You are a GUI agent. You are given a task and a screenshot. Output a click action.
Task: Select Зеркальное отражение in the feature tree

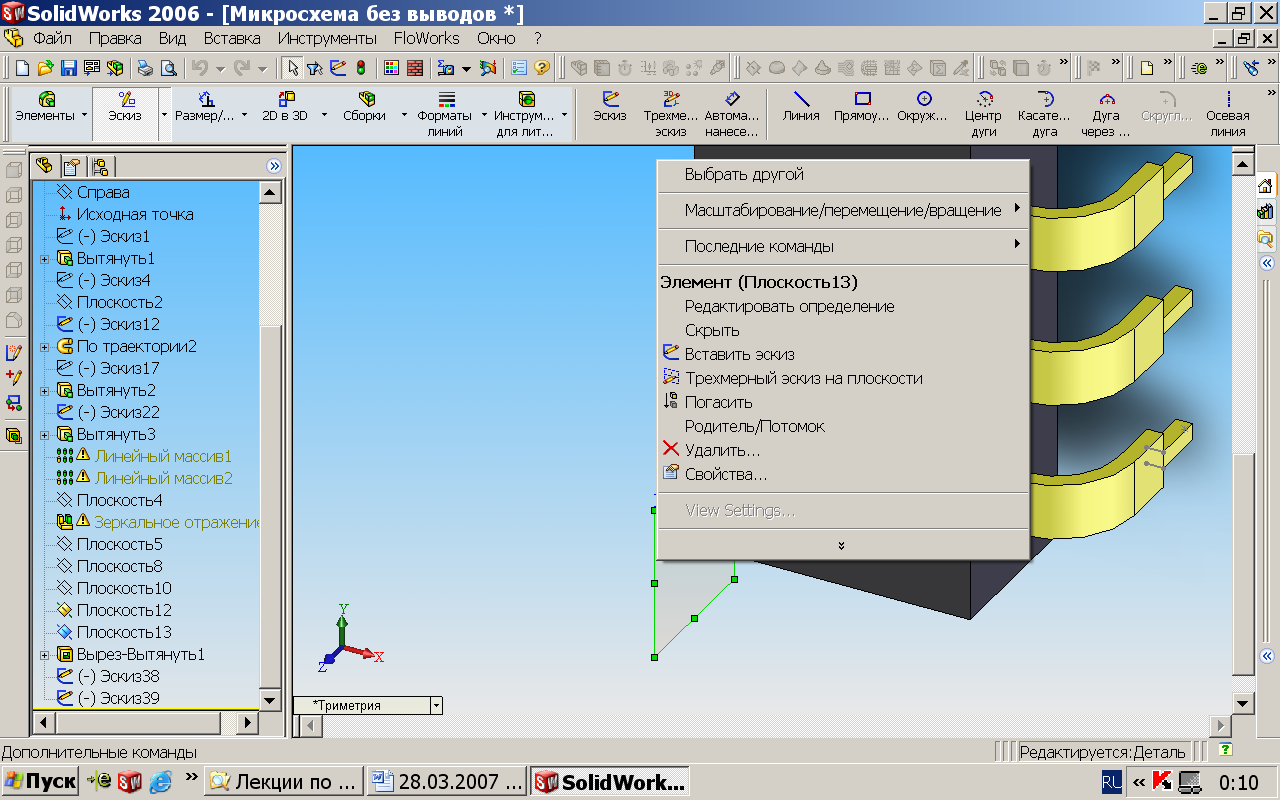177,522
